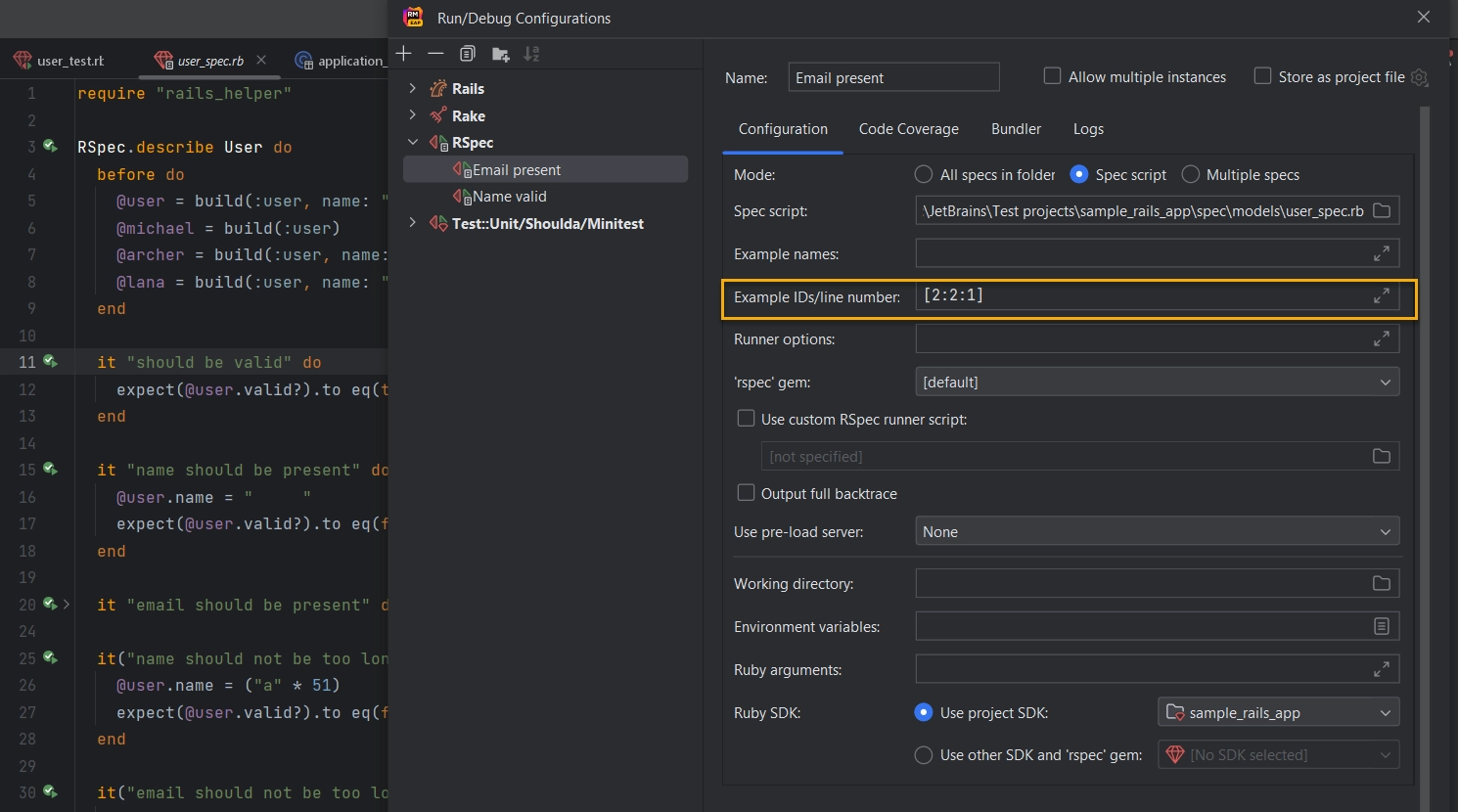Expand Test::Unit/Shoulda/Minitest node
This screenshot has width=1458, height=812.
click(x=412, y=223)
